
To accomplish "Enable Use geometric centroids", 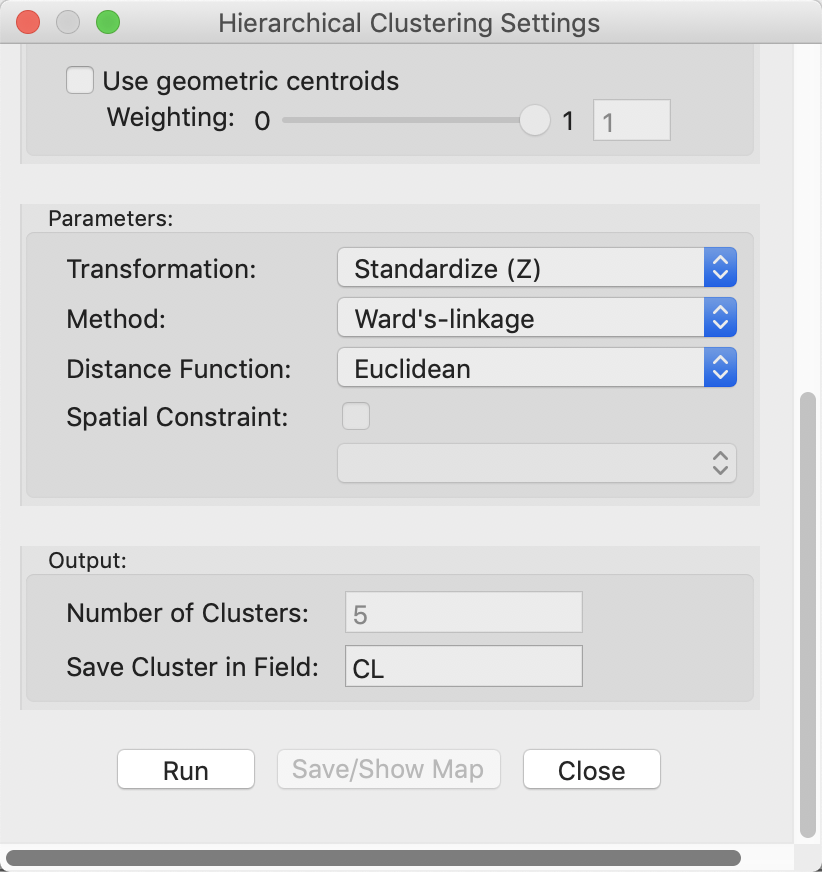I will (80, 80).
